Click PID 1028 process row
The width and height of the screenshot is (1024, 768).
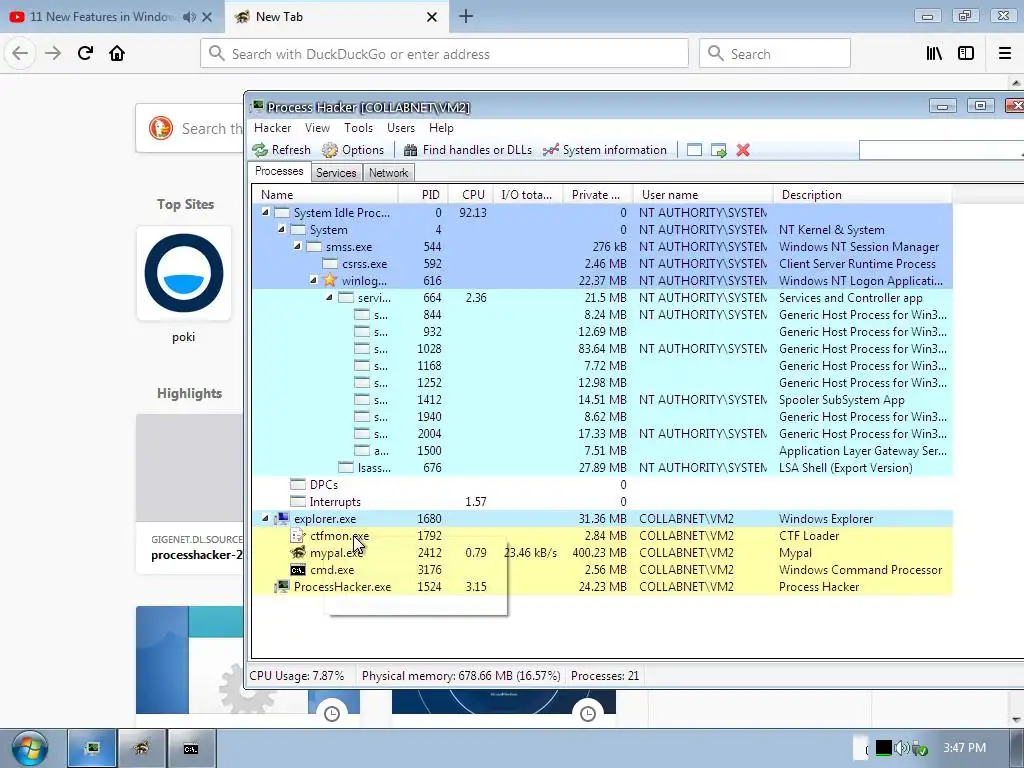[x=602, y=349]
